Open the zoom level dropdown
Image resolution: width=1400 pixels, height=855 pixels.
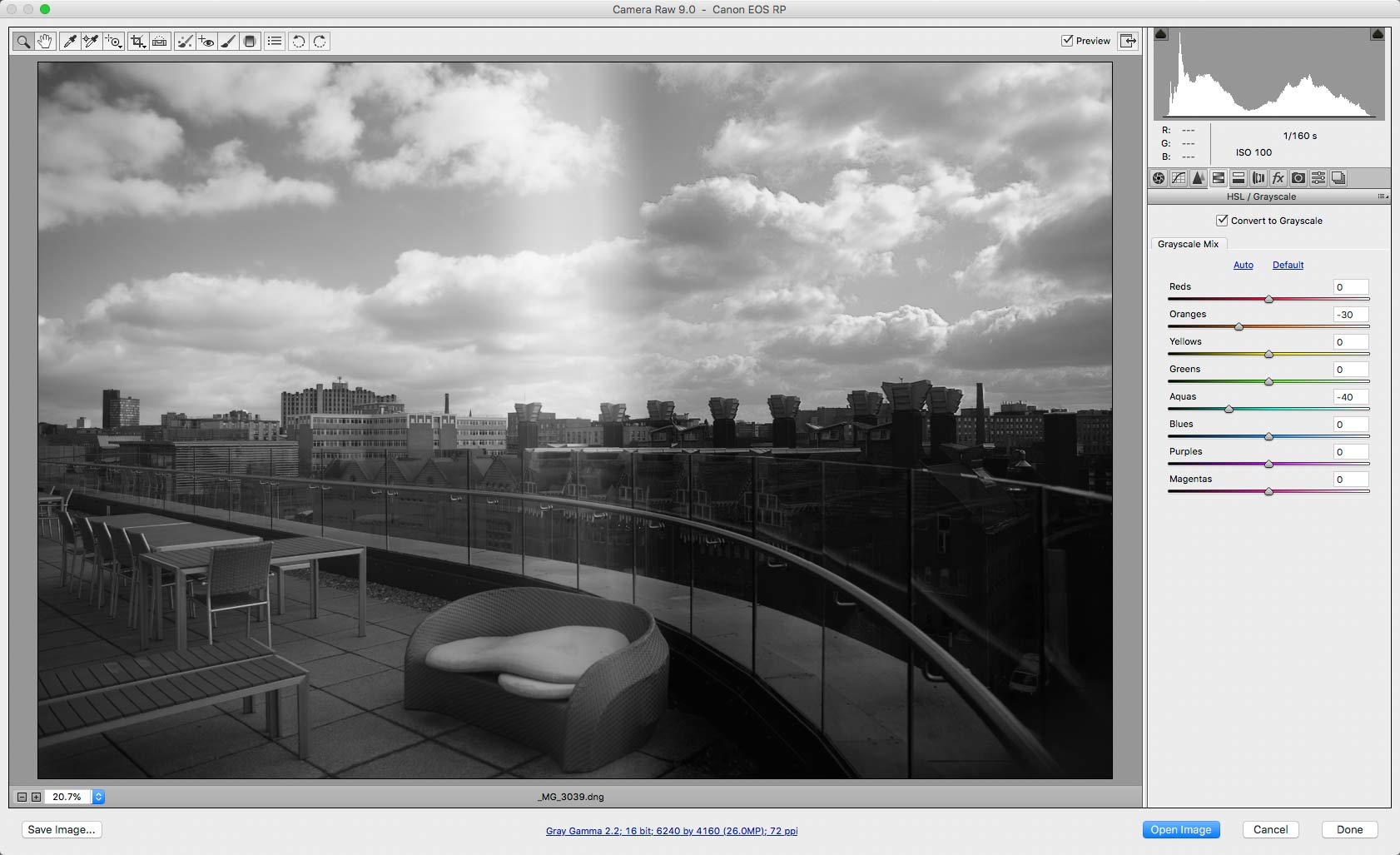coord(98,797)
